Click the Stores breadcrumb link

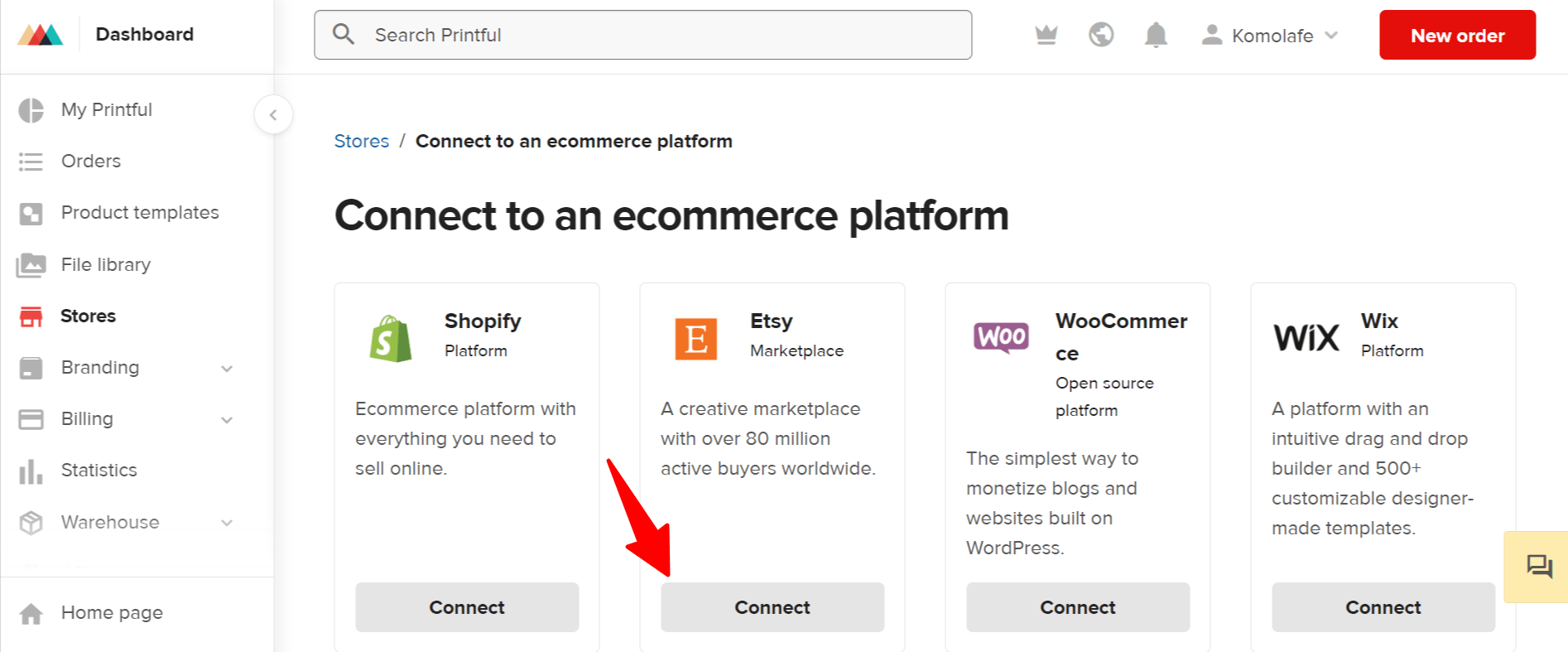click(x=361, y=141)
